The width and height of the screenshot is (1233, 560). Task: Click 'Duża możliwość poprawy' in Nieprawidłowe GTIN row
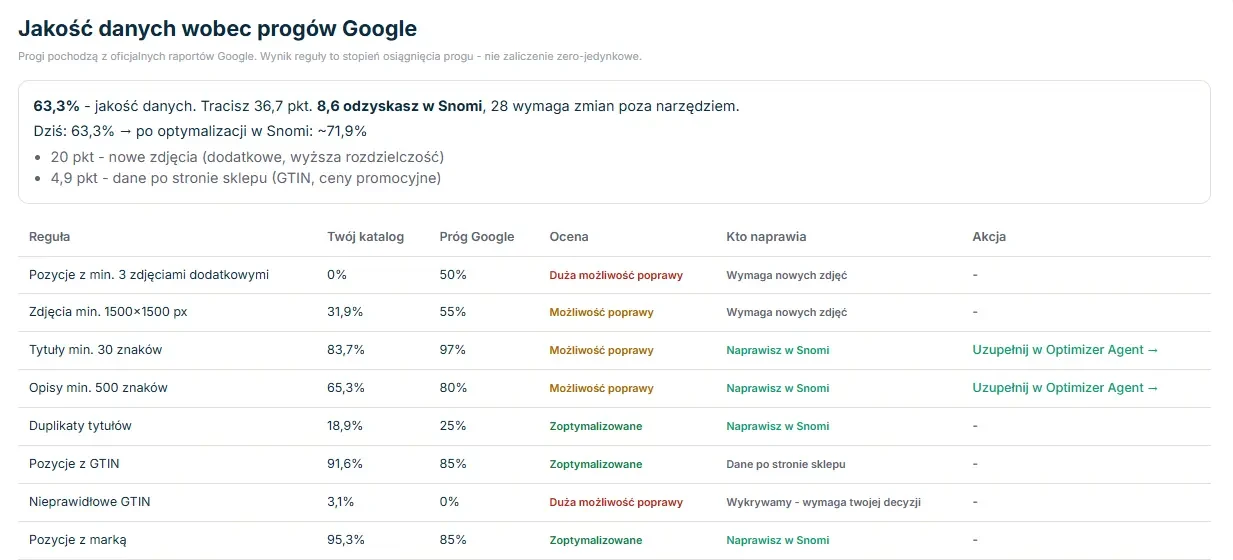(616, 502)
